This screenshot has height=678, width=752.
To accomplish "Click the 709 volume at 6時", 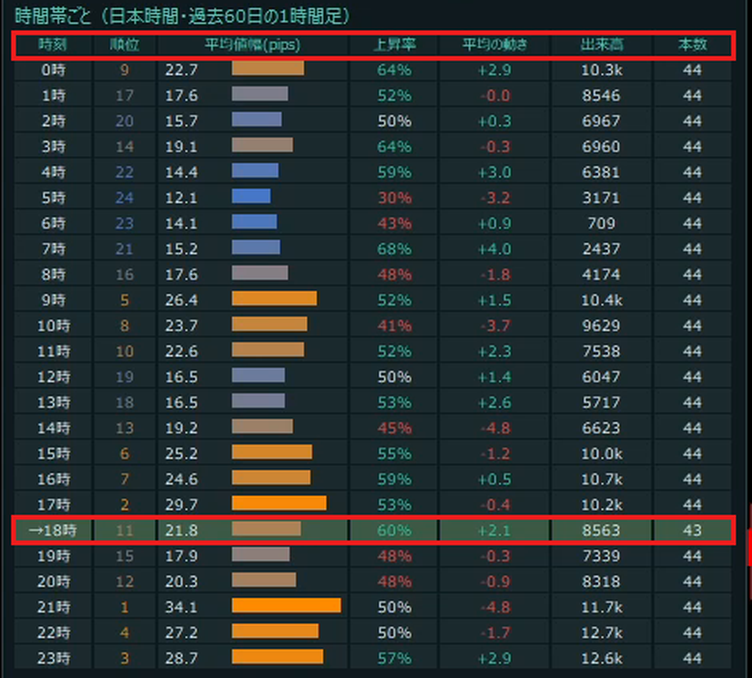I will click(x=601, y=223).
